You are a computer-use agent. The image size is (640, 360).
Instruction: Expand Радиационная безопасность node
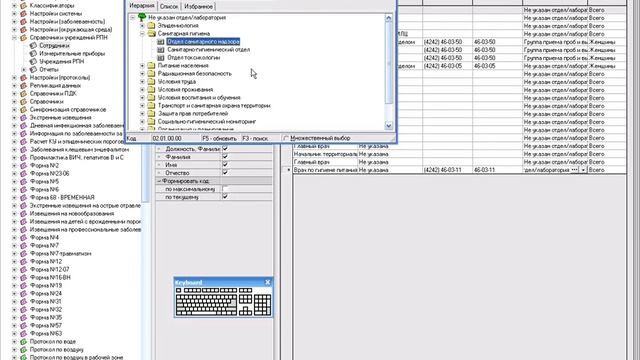(x=142, y=73)
